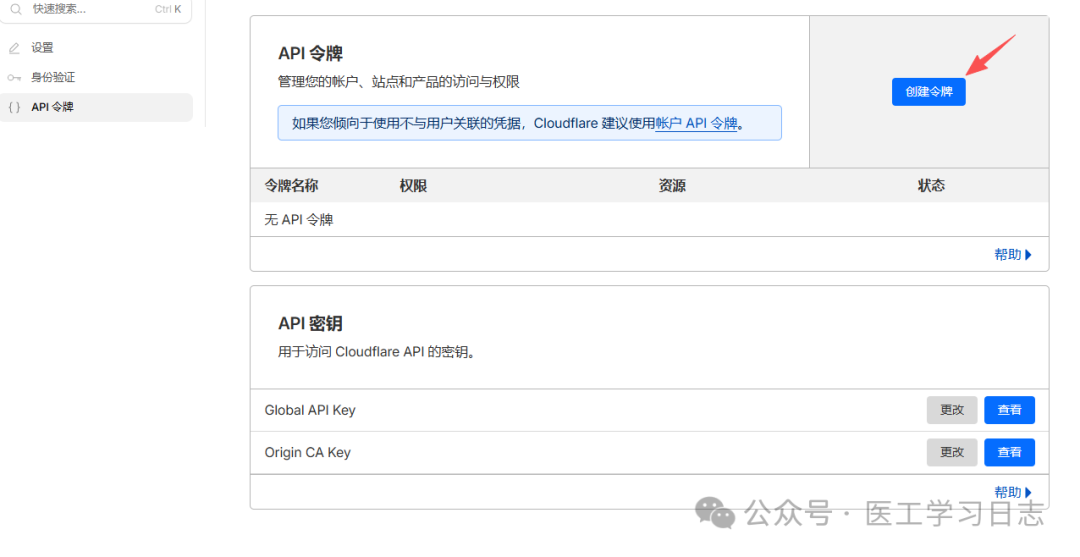Image resolution: width=1080 pixels, height=557 pixels.
Task: Click the key icon beside 身份验证
Action: [14, 78]
